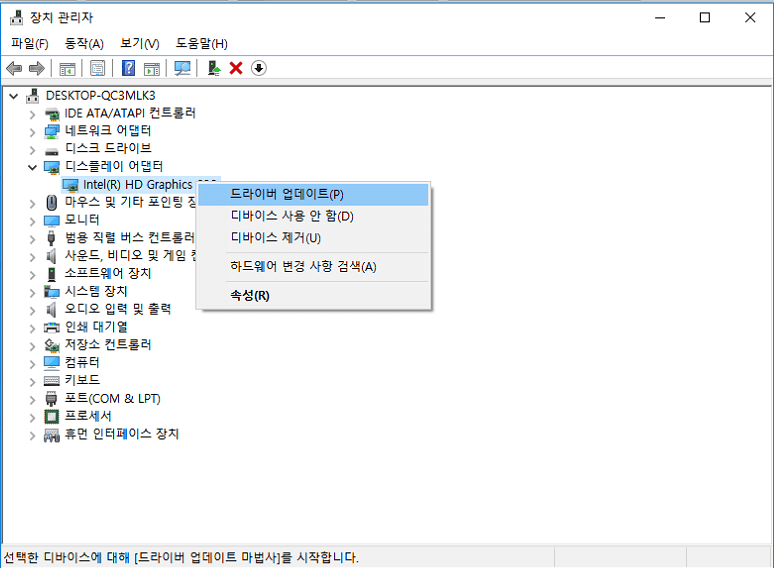Choose 하드웨어 변경 사항 검색(A)
Image resolution: width=774 pixels, height=568 pixels.
click(x=313, y=267)
